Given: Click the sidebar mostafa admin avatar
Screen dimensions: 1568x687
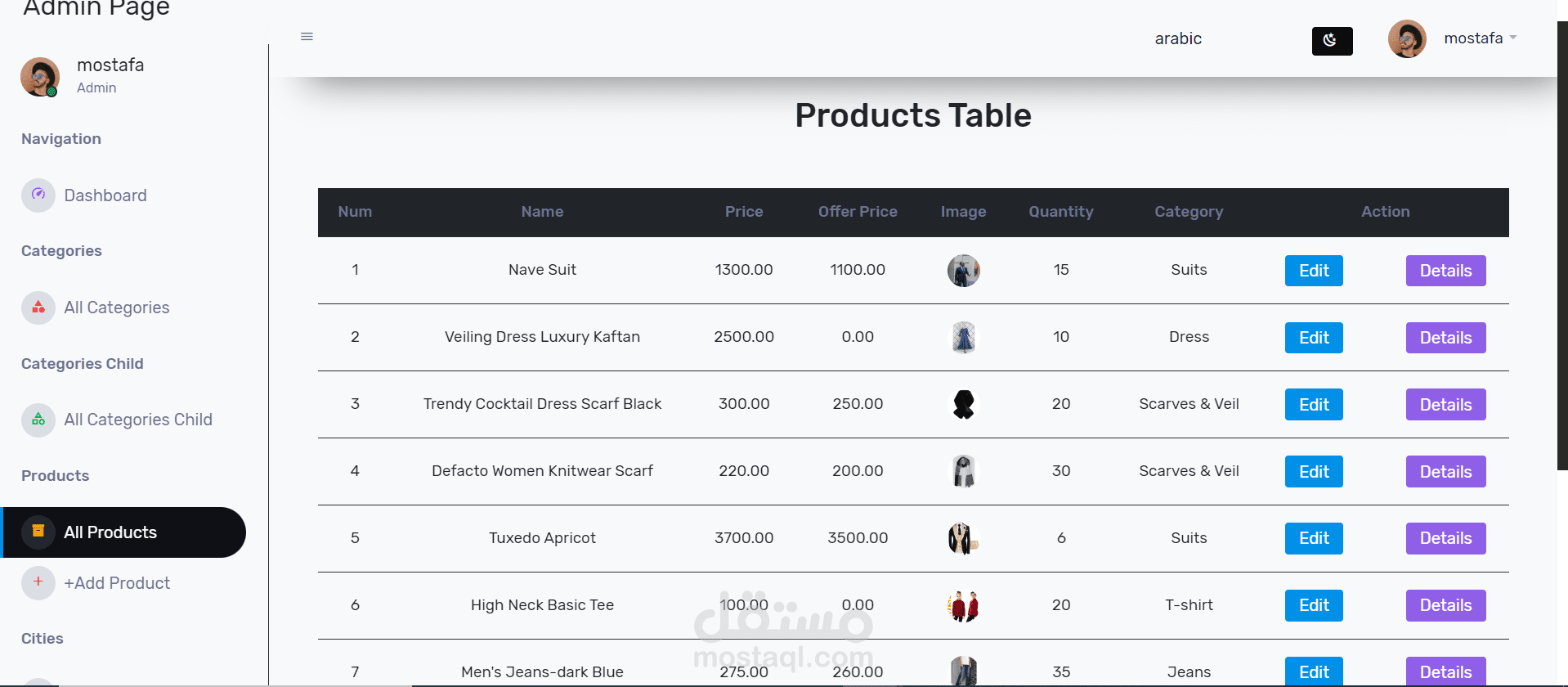Looking at the screenshot, I should click(39, 77).
